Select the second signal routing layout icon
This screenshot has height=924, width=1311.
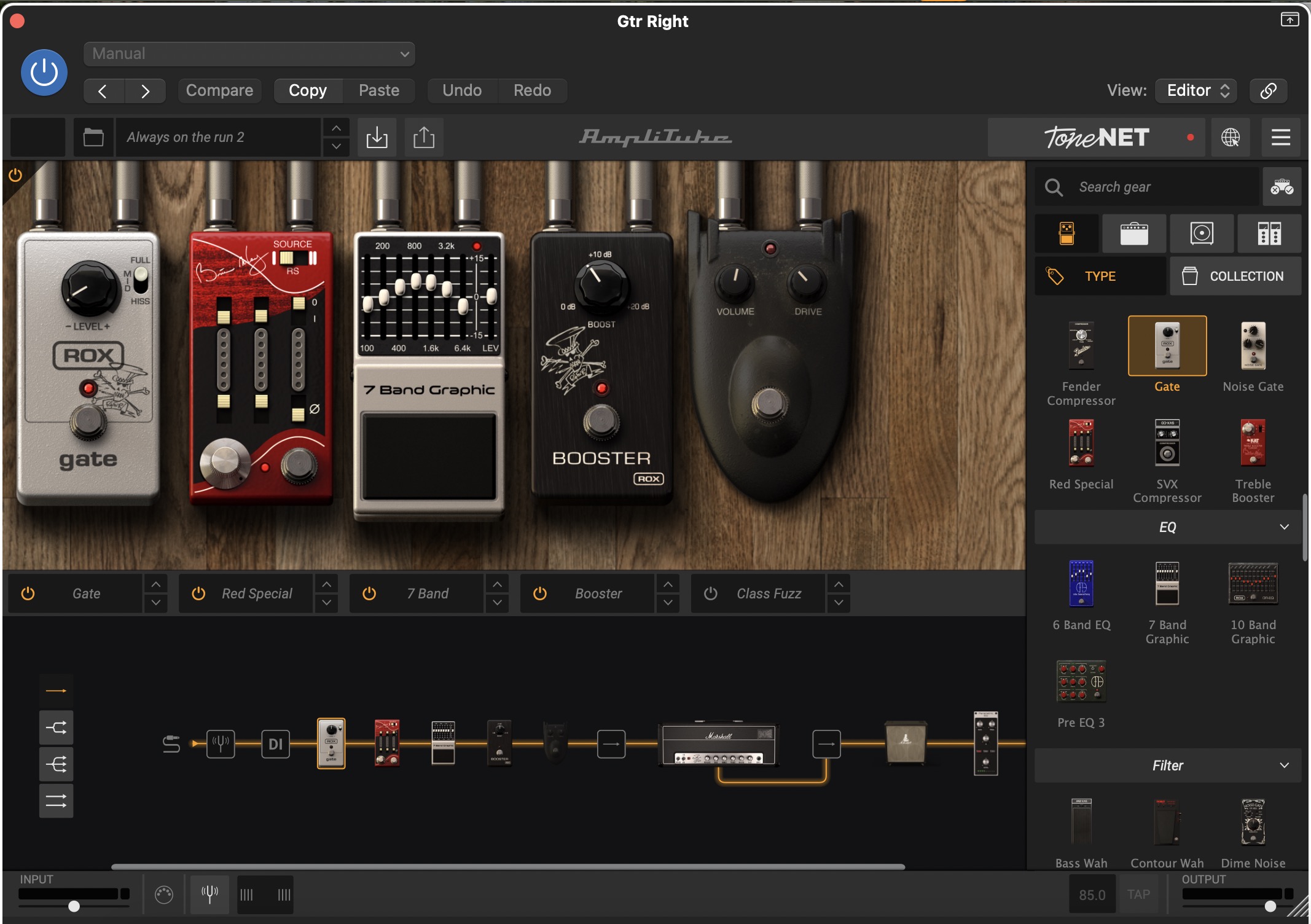[56, 728]
